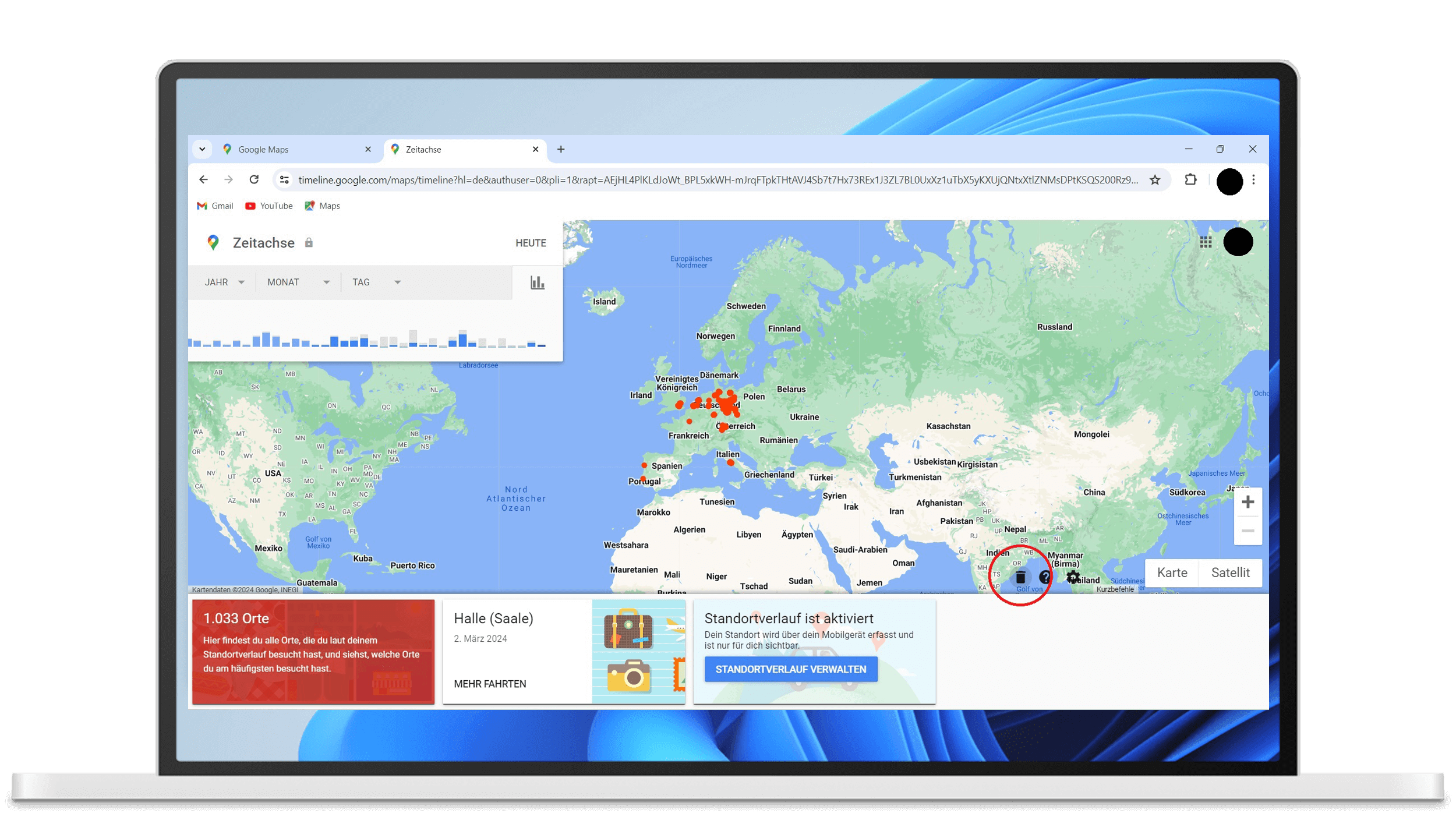Image resolution: width=1456 pixels, height=813 pixels.
Task: Click the site information icon in address bar
Action: [284, 180]
